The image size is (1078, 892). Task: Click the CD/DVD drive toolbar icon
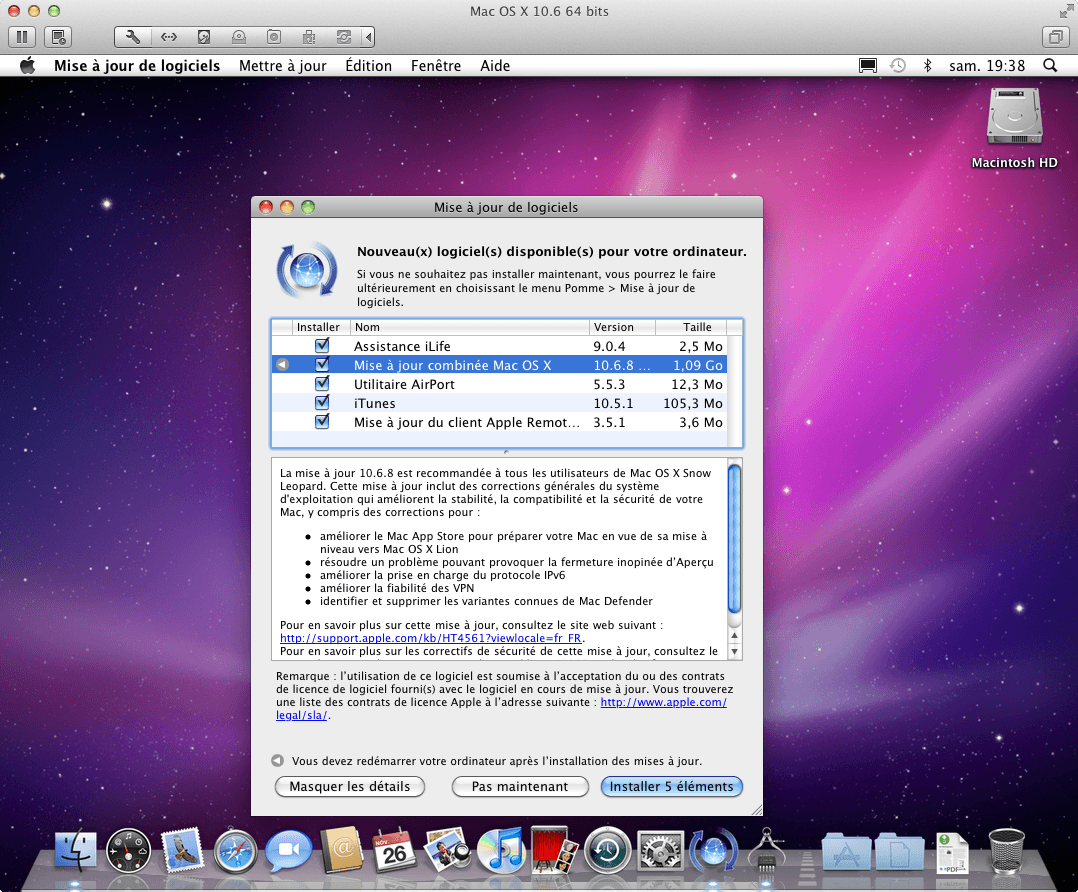coord(239,37)
